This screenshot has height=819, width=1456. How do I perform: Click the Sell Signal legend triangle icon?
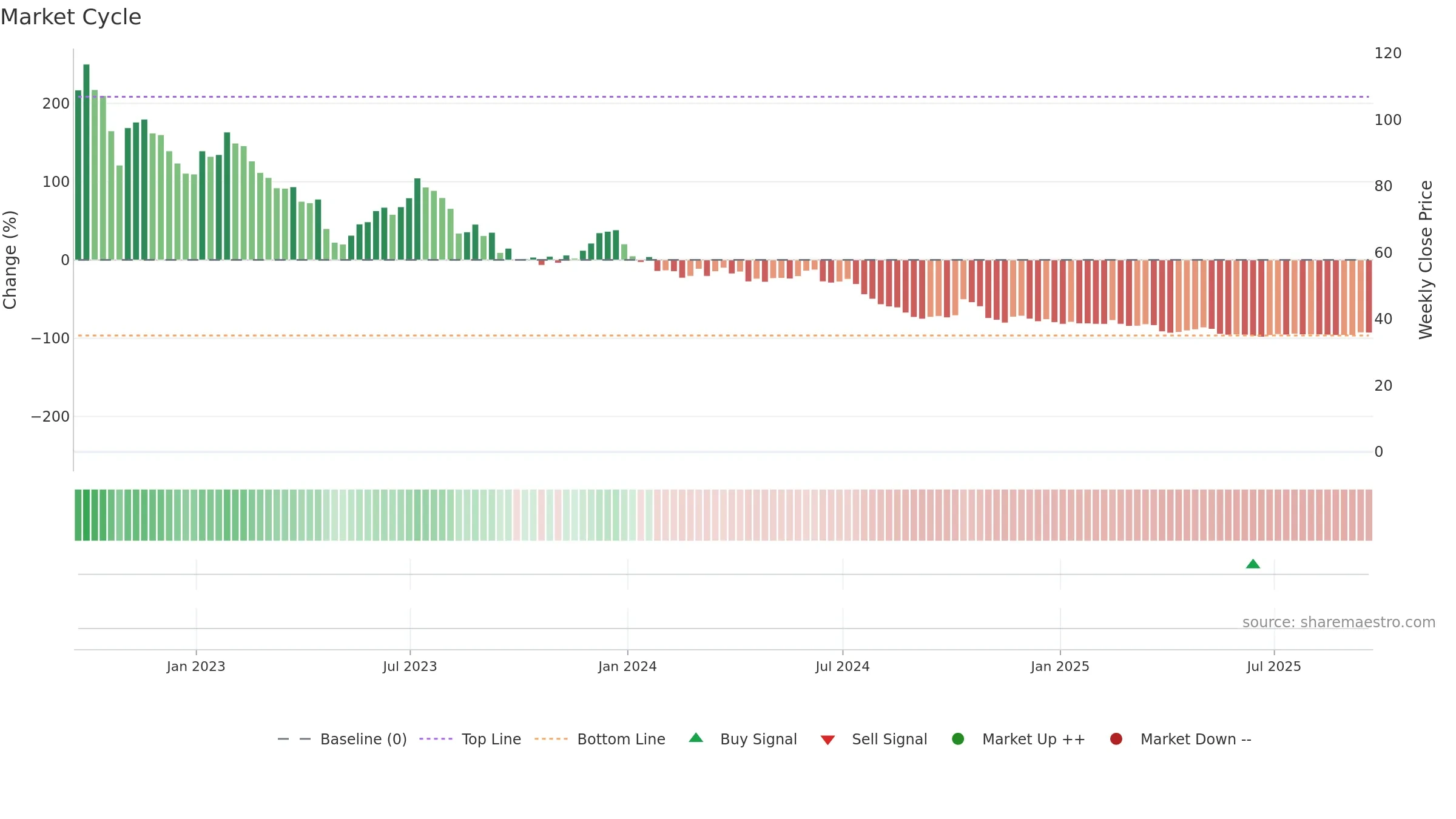[827, 740]
